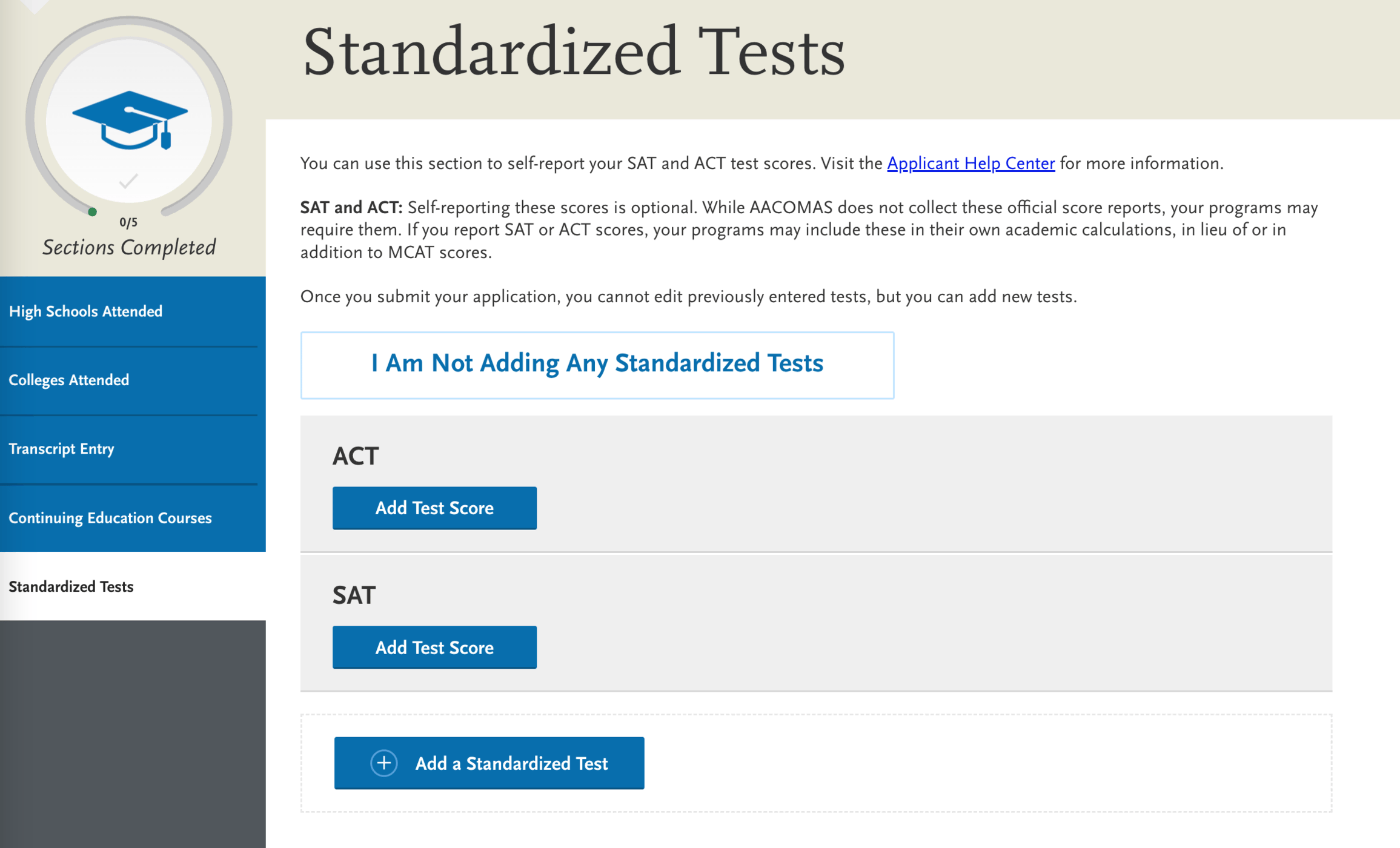Image resolution: width=1400 pixels, height=848 pixels.
Task: Open the High Schools Attended section
Action: (x=85, y=311)
